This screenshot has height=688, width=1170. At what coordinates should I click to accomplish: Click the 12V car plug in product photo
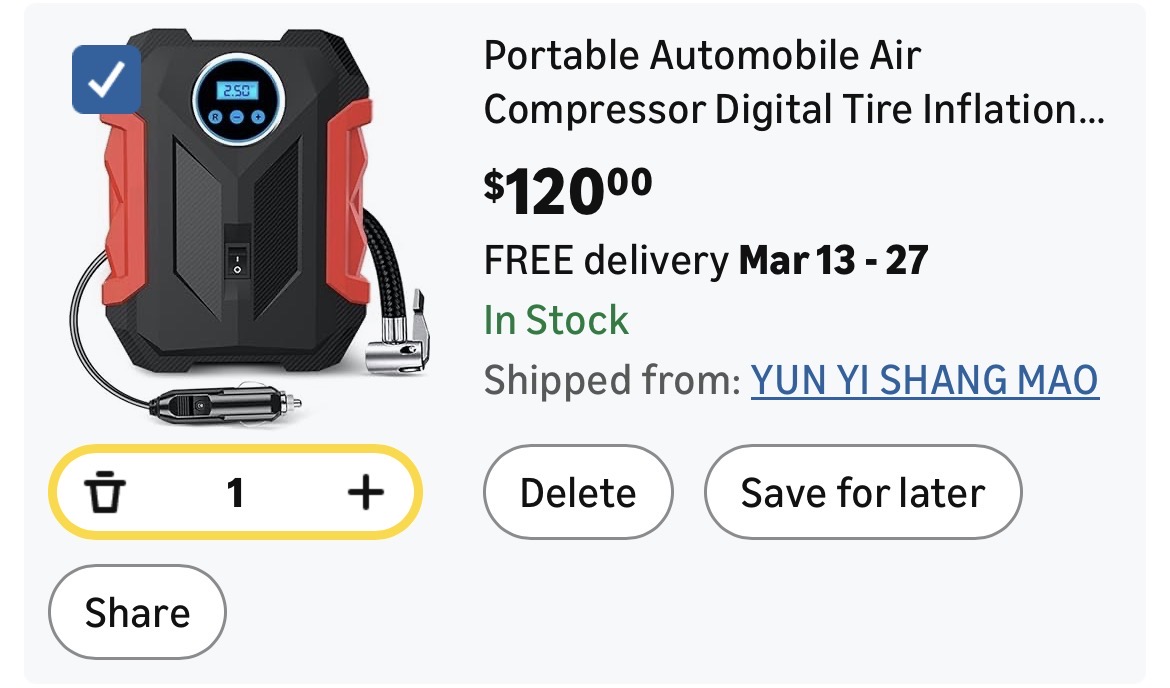click(225, 406)
